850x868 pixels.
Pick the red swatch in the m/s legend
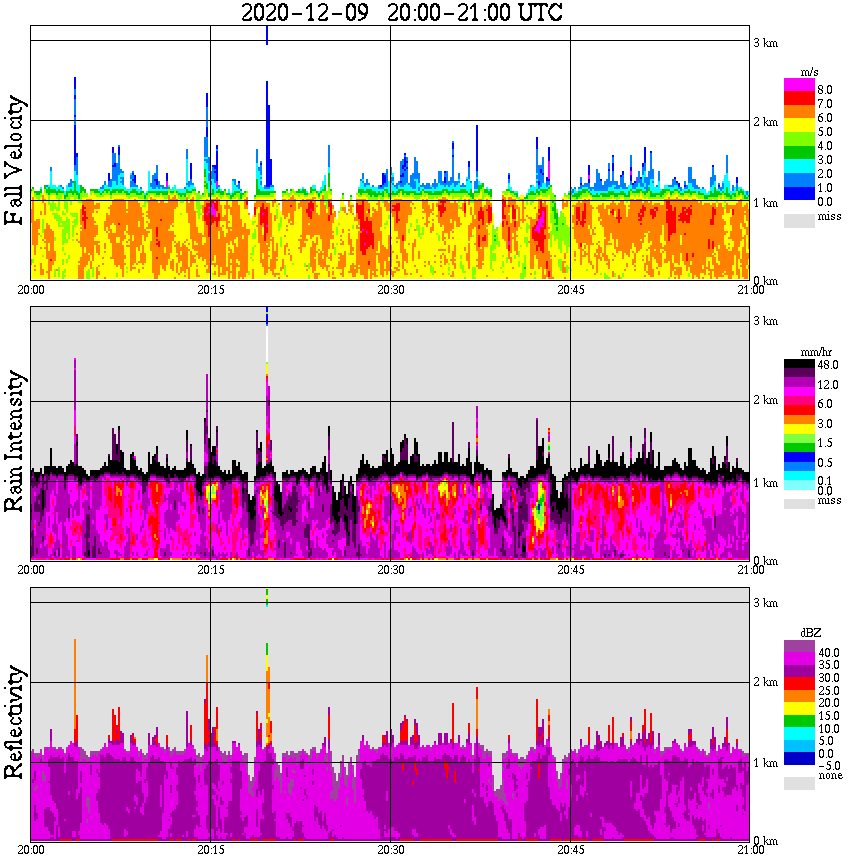click(799, 98)
